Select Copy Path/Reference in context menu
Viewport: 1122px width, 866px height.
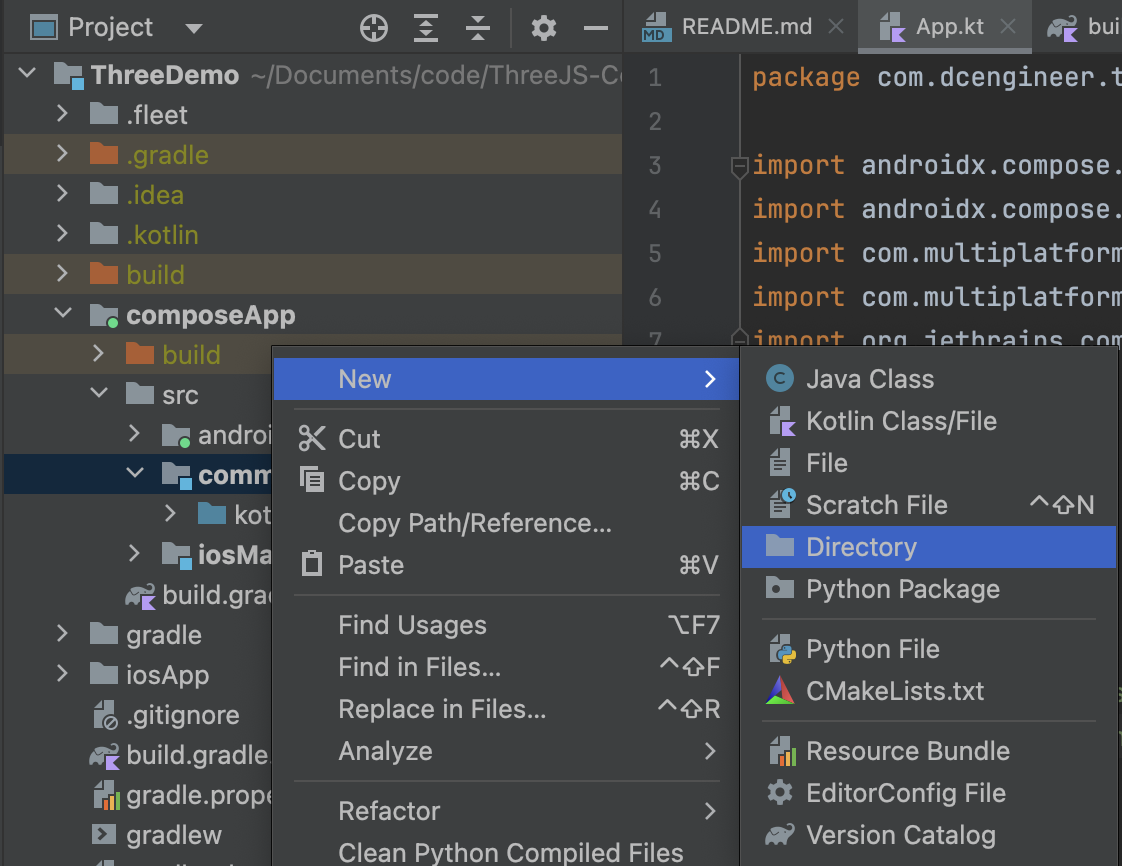coord(474,523)
